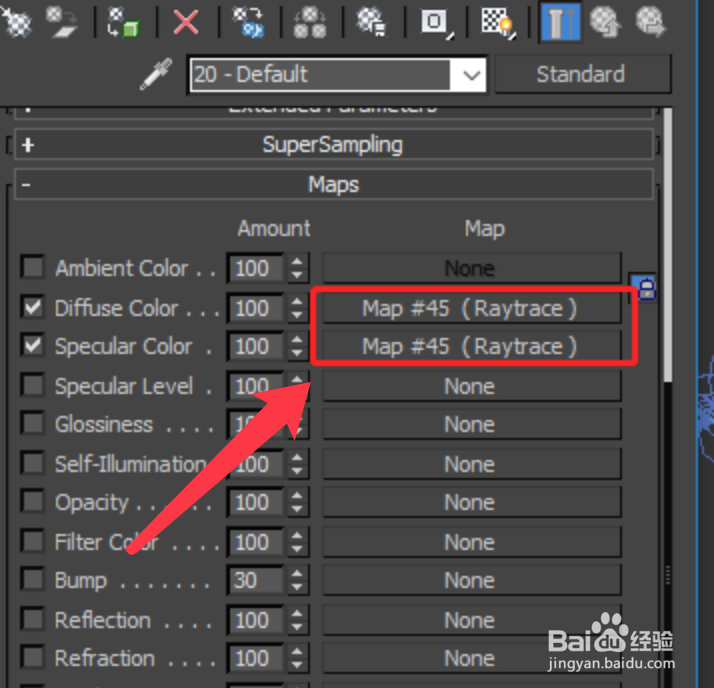714x688 pixels.
Task: Enable Glossiness map checkbox
Action: [33, 424]
